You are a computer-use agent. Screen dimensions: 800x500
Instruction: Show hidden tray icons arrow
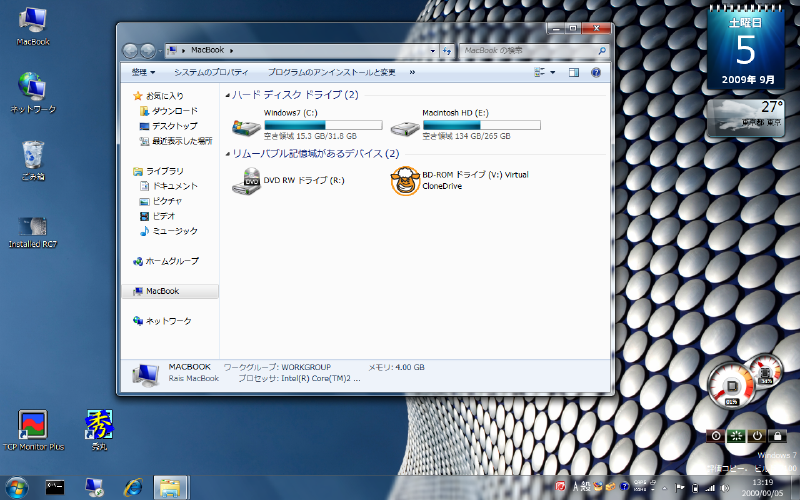pos(664,488)
